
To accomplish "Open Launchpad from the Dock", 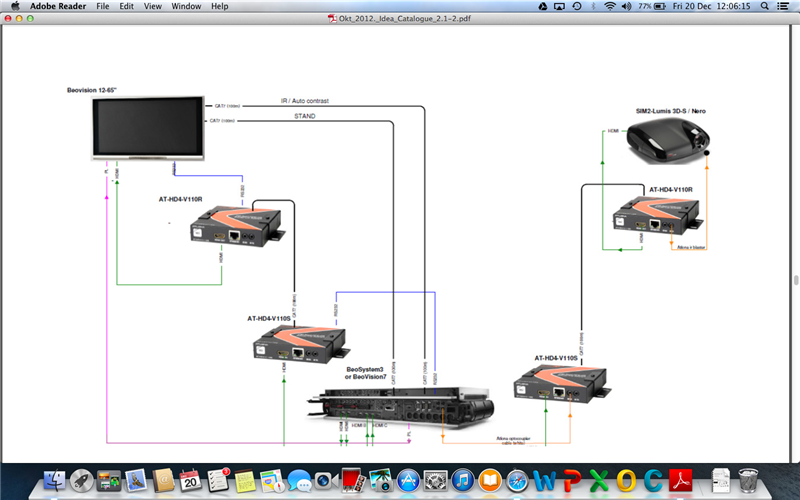I will 81,481.
